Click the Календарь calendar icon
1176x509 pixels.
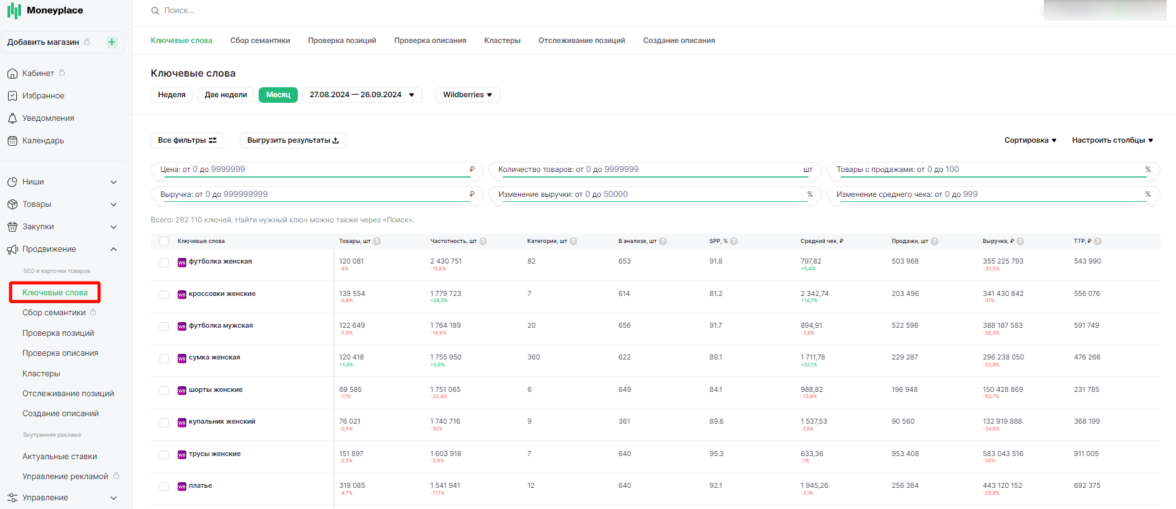pos(12,141)
